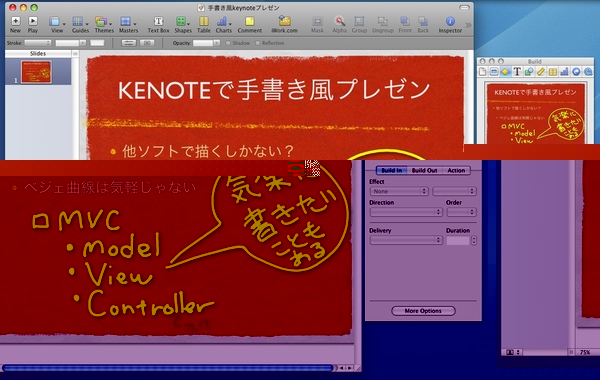Expand the Direction dropdown
The width and height of the screenshot is (600, 380).
[406, 212]
